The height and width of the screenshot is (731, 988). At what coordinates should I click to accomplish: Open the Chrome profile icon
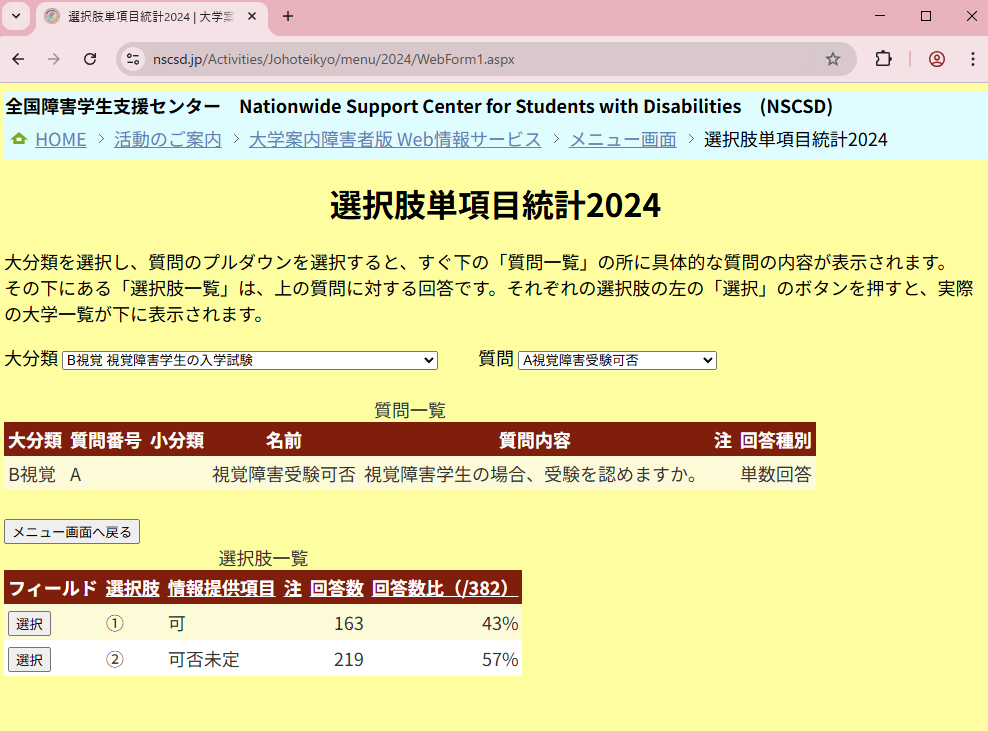click(936, 59)
